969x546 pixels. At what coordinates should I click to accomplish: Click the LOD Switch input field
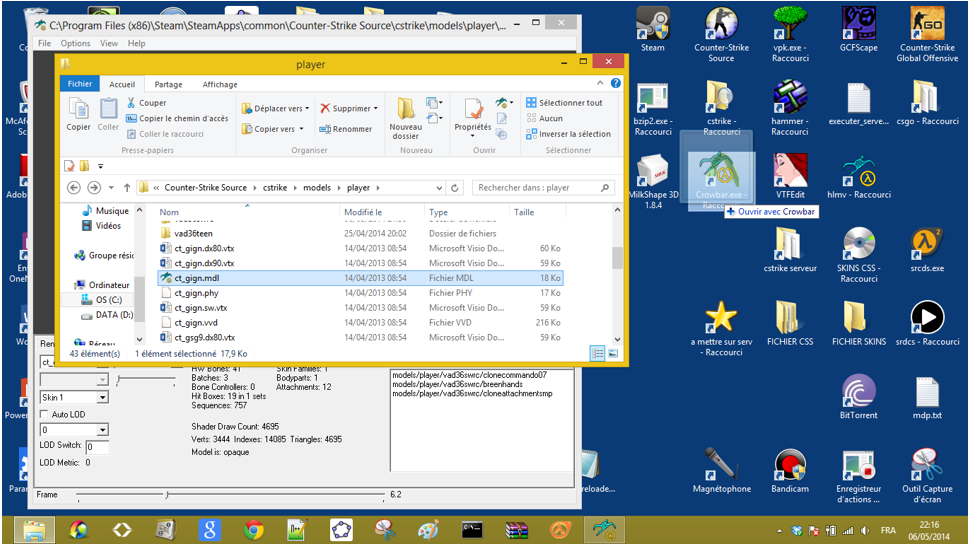coord(97,446)
